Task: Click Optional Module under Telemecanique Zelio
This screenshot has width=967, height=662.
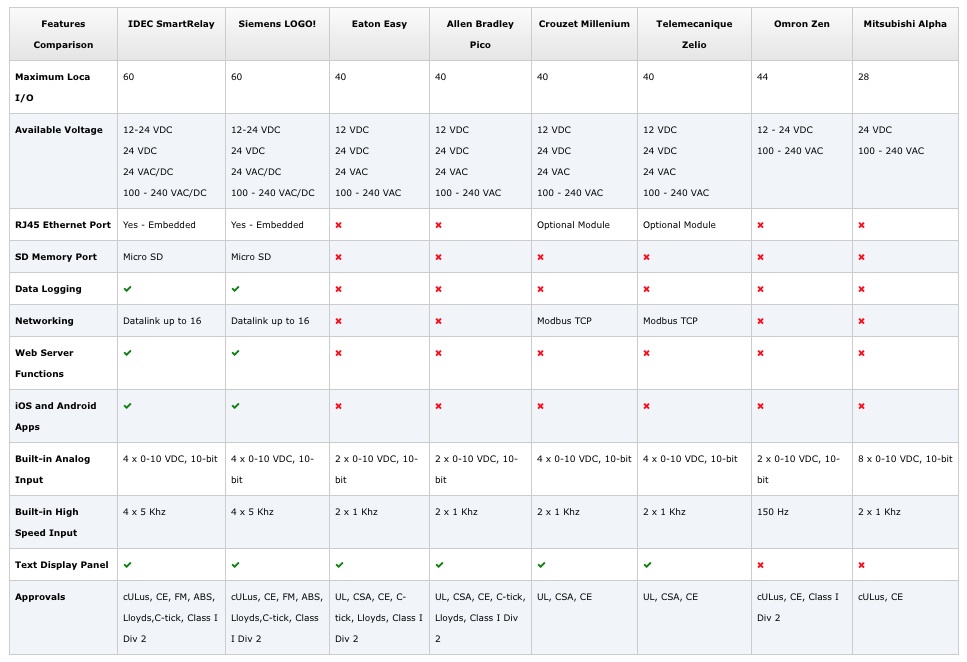Action: (x=679, y=225)
